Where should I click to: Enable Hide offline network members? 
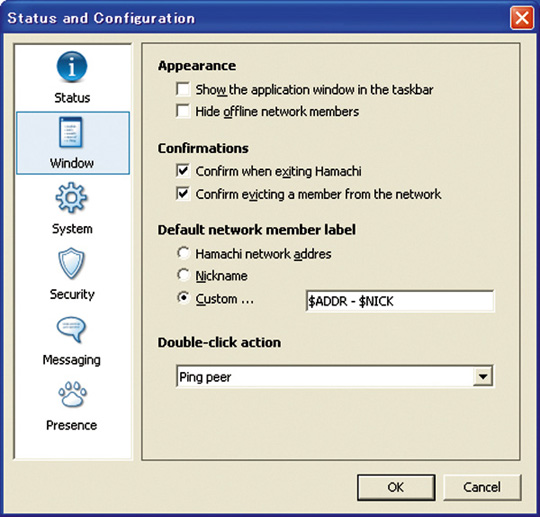(x=183, y=111)
